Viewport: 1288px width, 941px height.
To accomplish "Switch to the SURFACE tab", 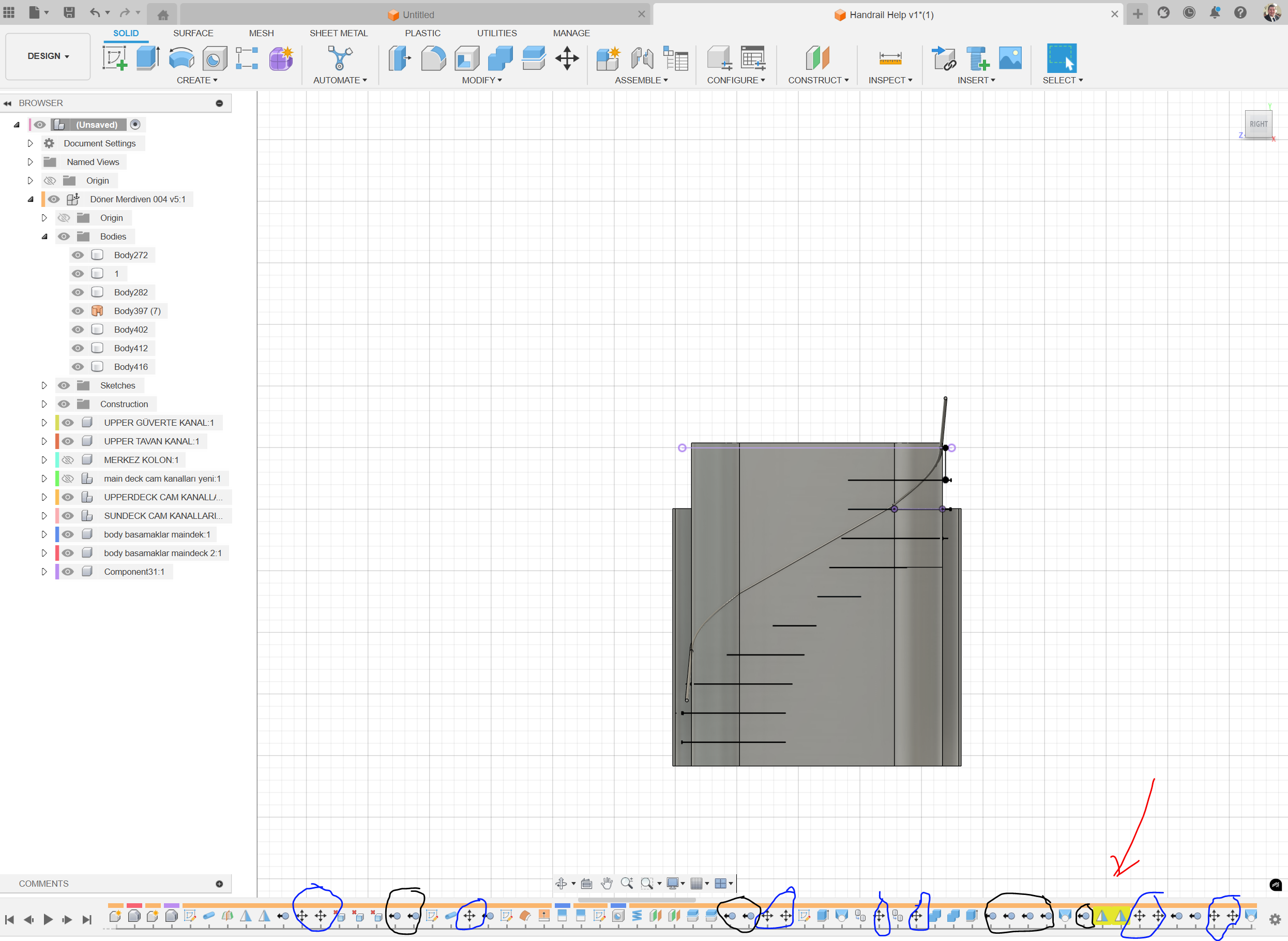I will [x=193, y=33].
